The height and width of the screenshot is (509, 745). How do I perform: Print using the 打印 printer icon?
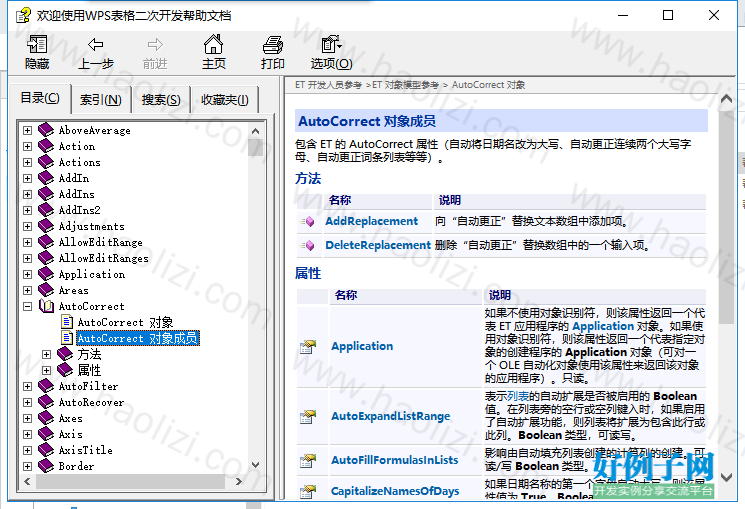273,45
